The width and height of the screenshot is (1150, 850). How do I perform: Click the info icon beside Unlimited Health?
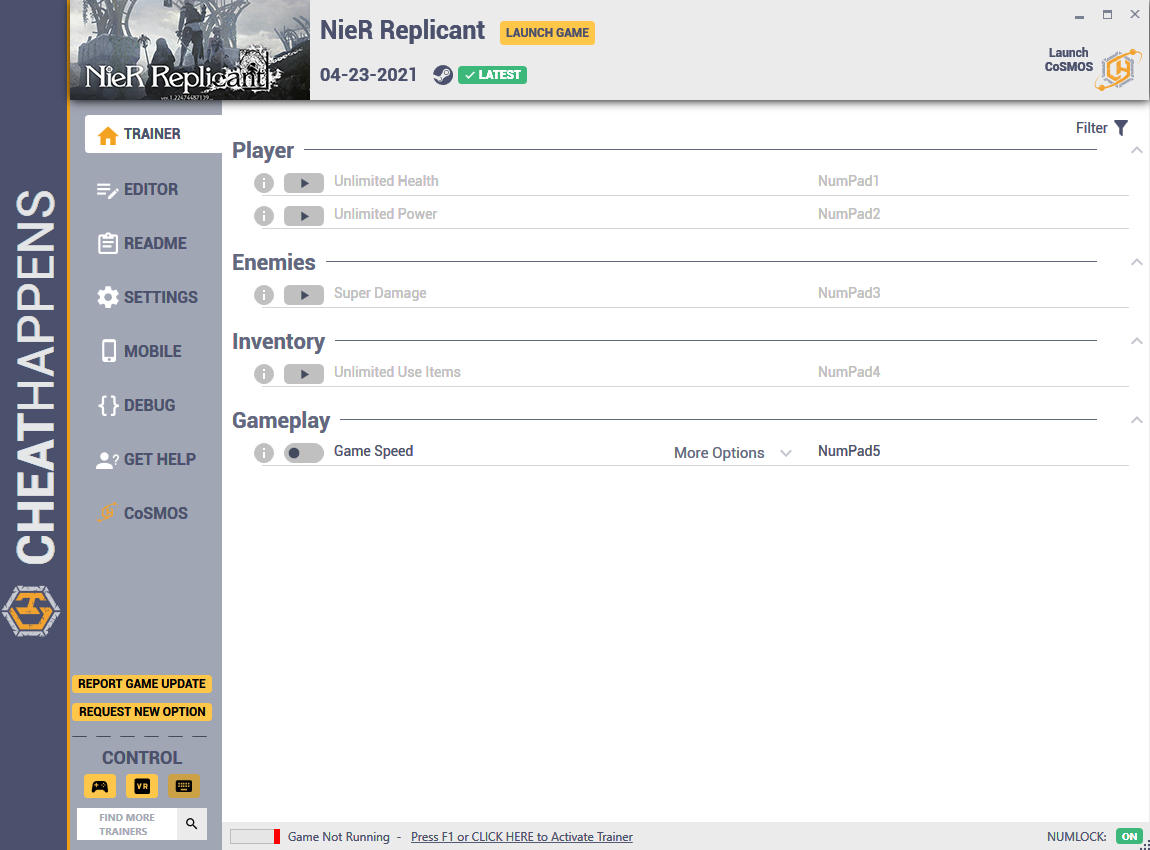tap(264, 183)
